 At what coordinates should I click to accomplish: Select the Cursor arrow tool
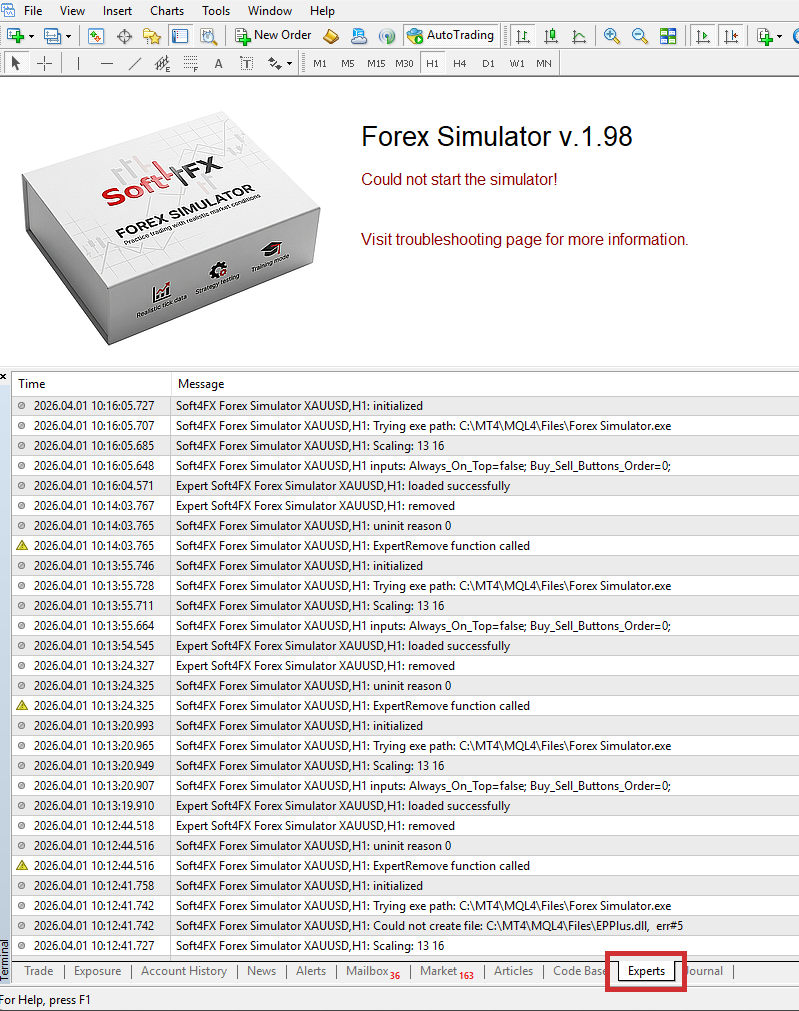click(16, 63)
